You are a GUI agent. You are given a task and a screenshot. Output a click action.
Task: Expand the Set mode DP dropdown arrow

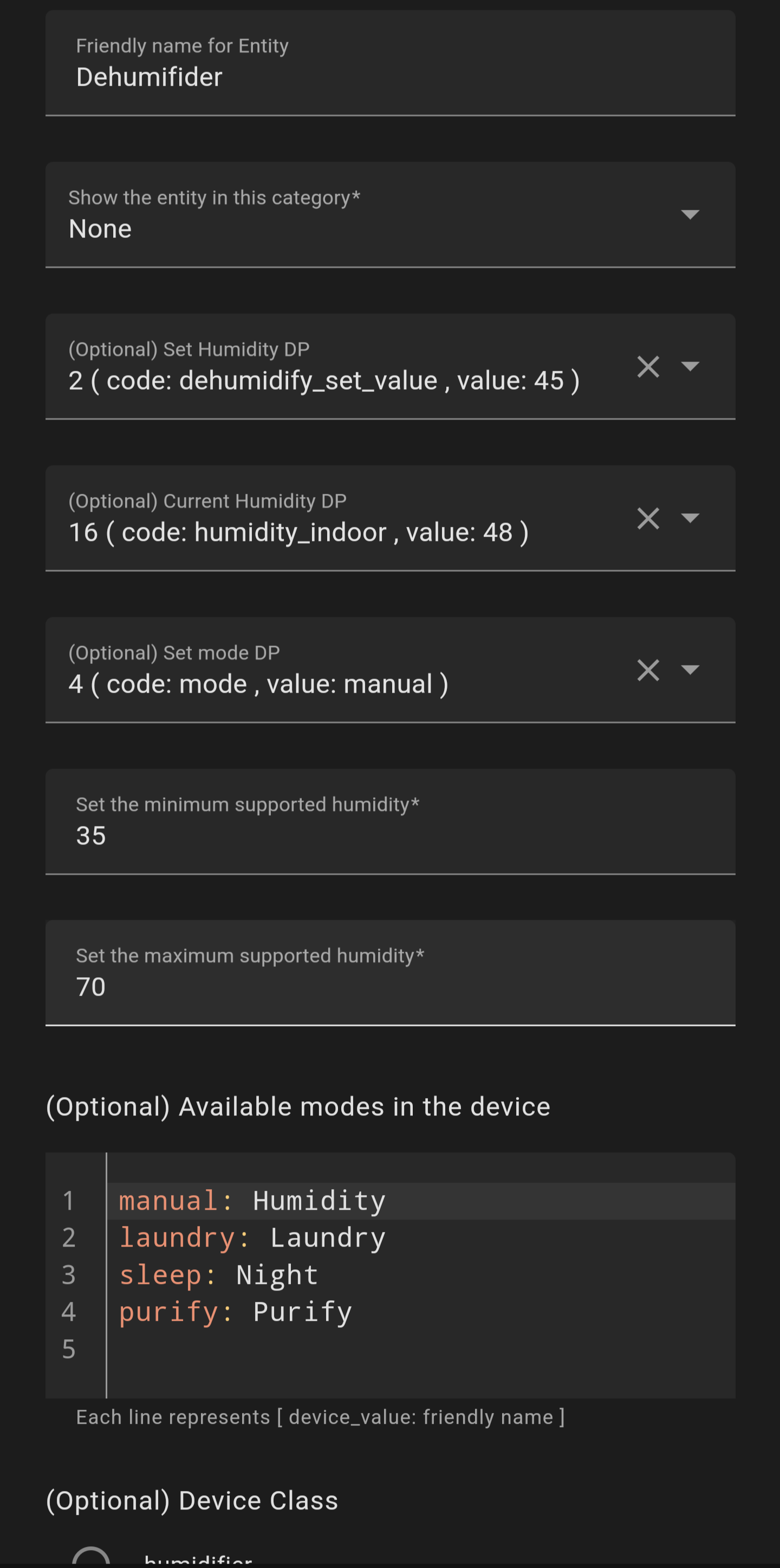[x=690, y=669]
